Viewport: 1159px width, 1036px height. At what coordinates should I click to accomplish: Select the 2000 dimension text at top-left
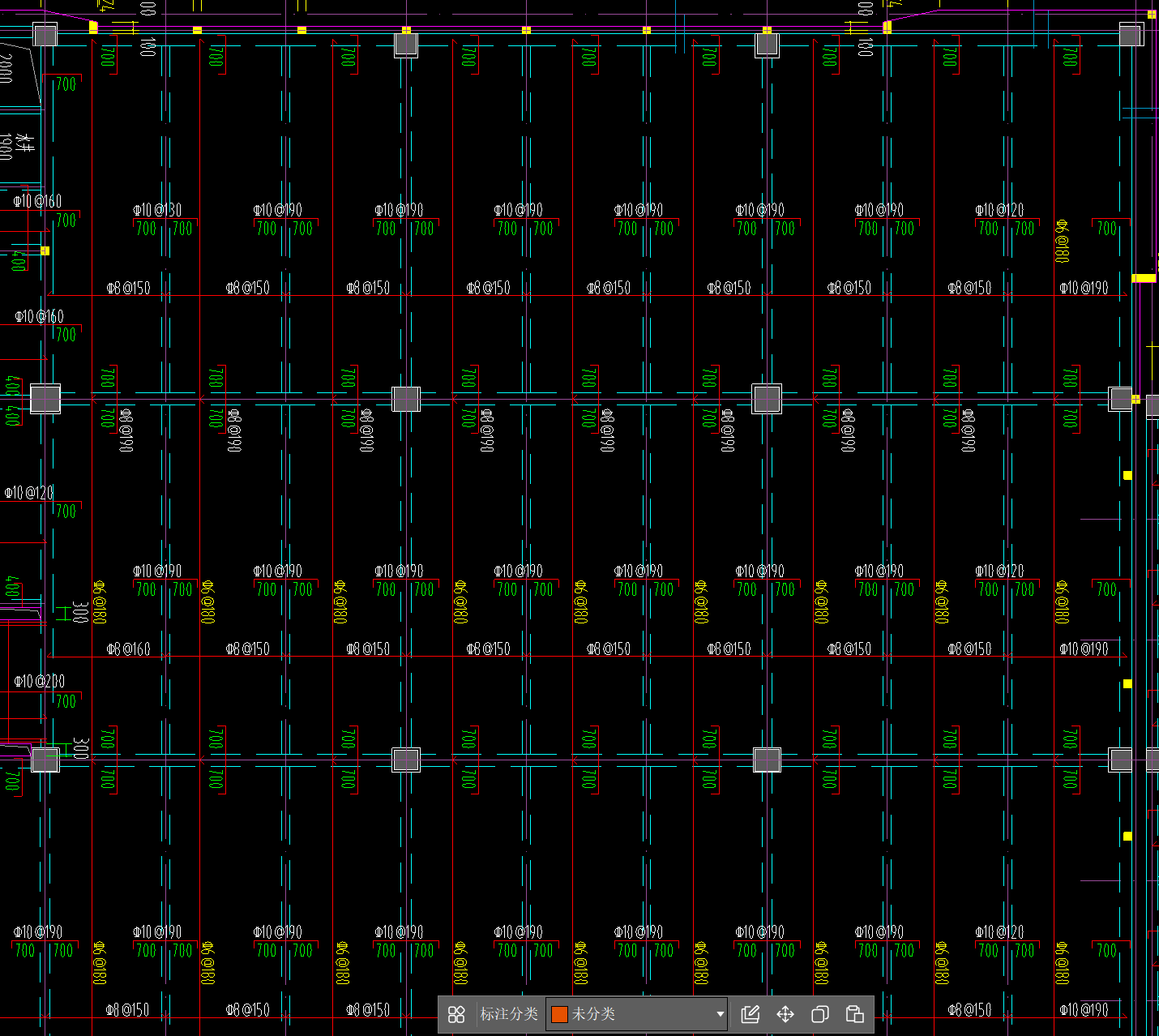(6, 68)
